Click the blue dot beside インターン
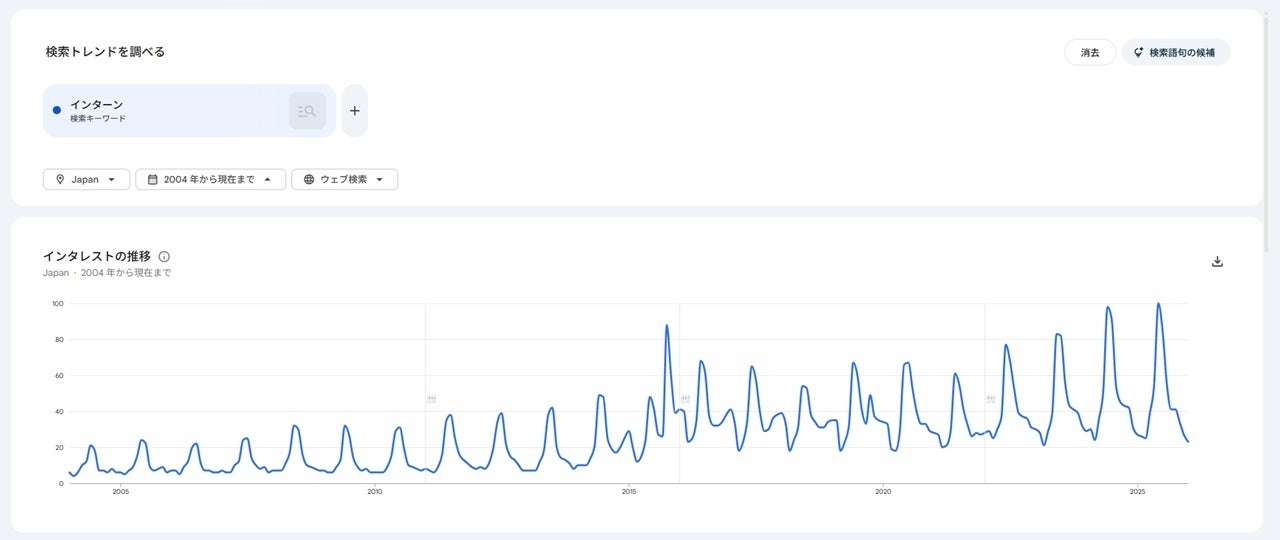1280x540 pixels. 57,110
